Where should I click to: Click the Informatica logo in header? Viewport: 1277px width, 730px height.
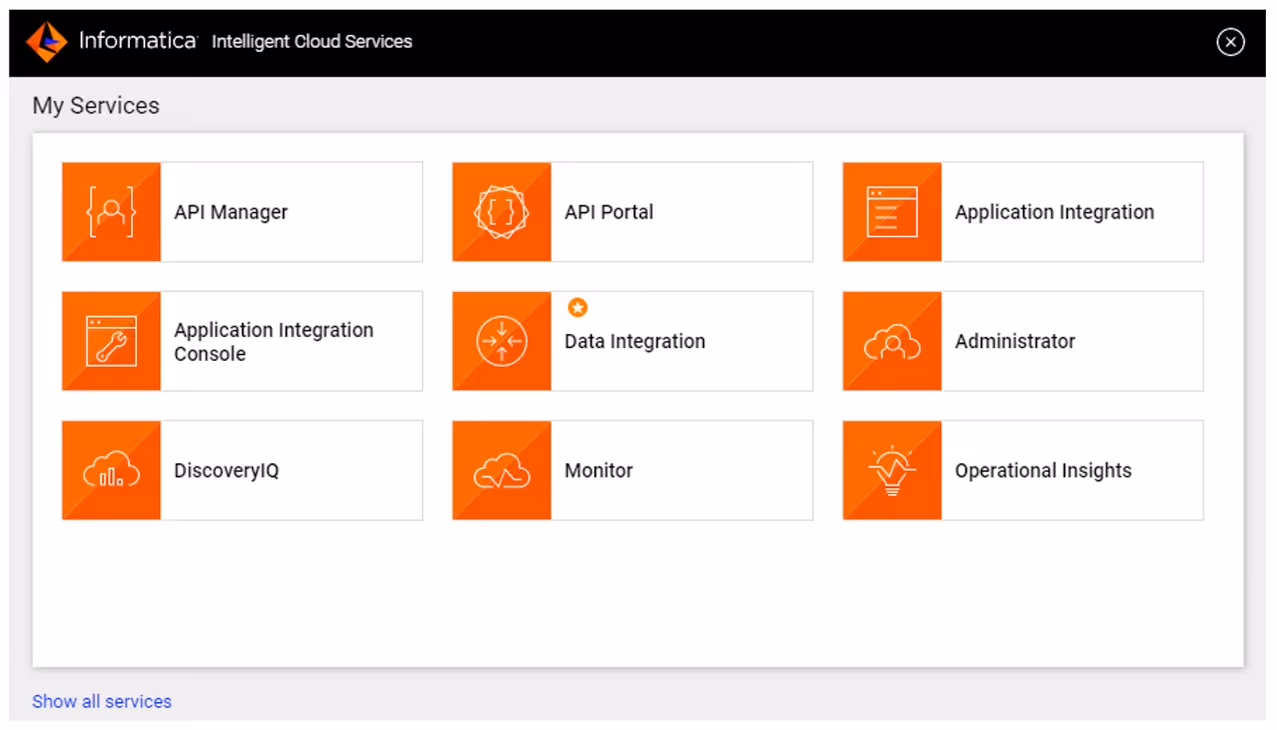tap(46, 42)
